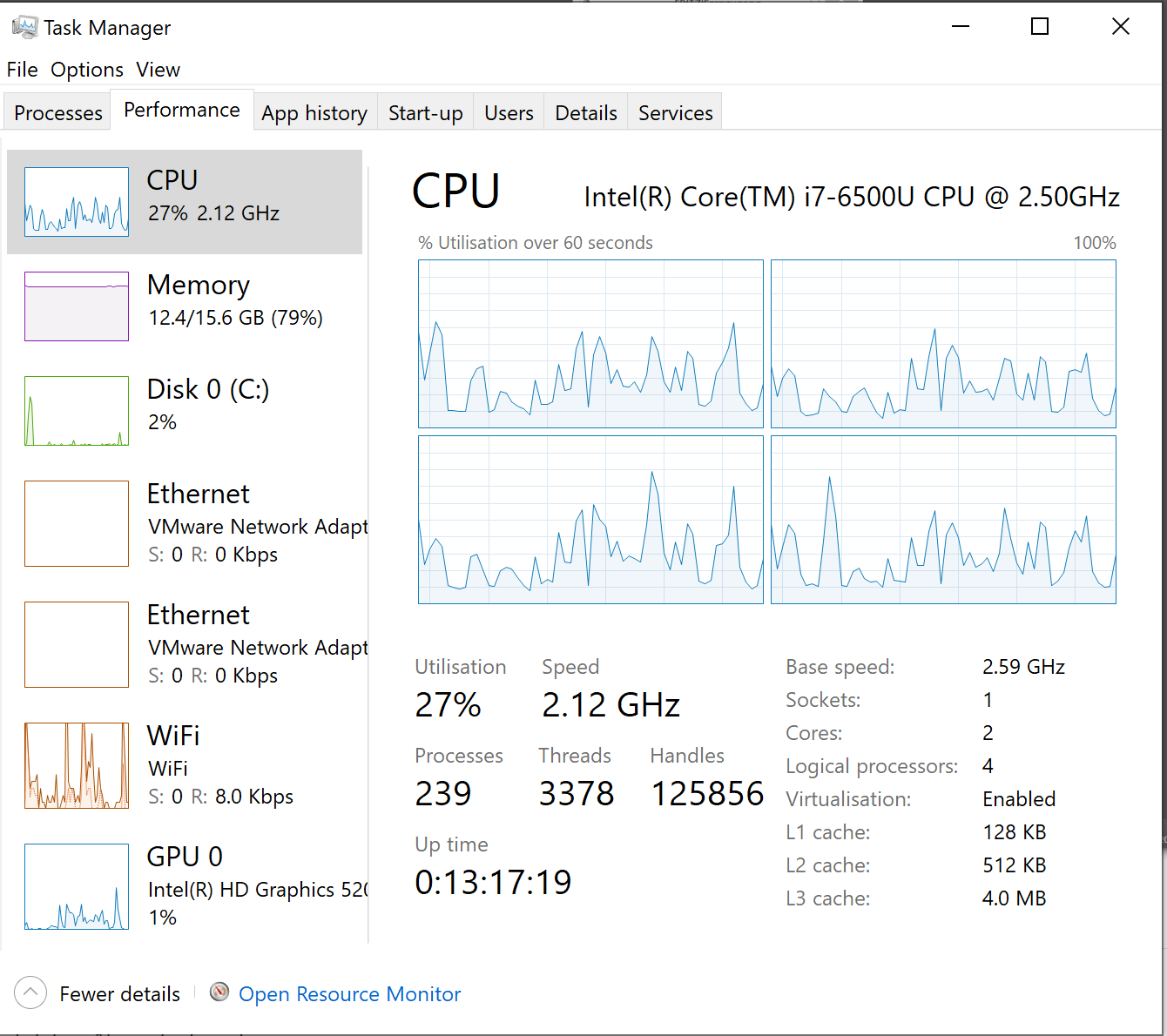Click L3 cache value 4.0 MB
Screen dimensions: 1167x1036
1014,898
